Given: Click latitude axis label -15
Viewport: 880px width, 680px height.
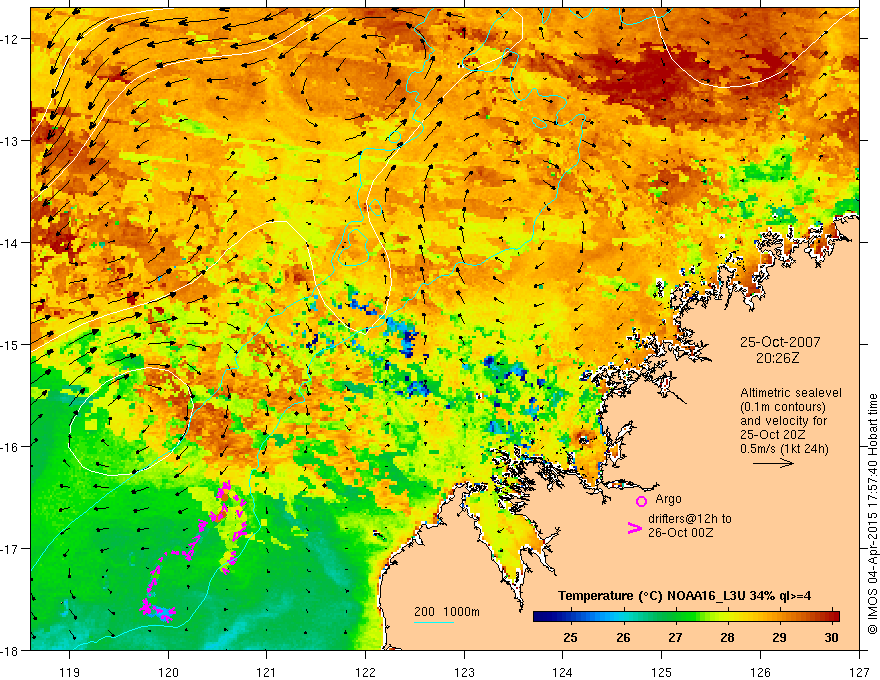Looking at the screenshot, I should coord(12,344).
